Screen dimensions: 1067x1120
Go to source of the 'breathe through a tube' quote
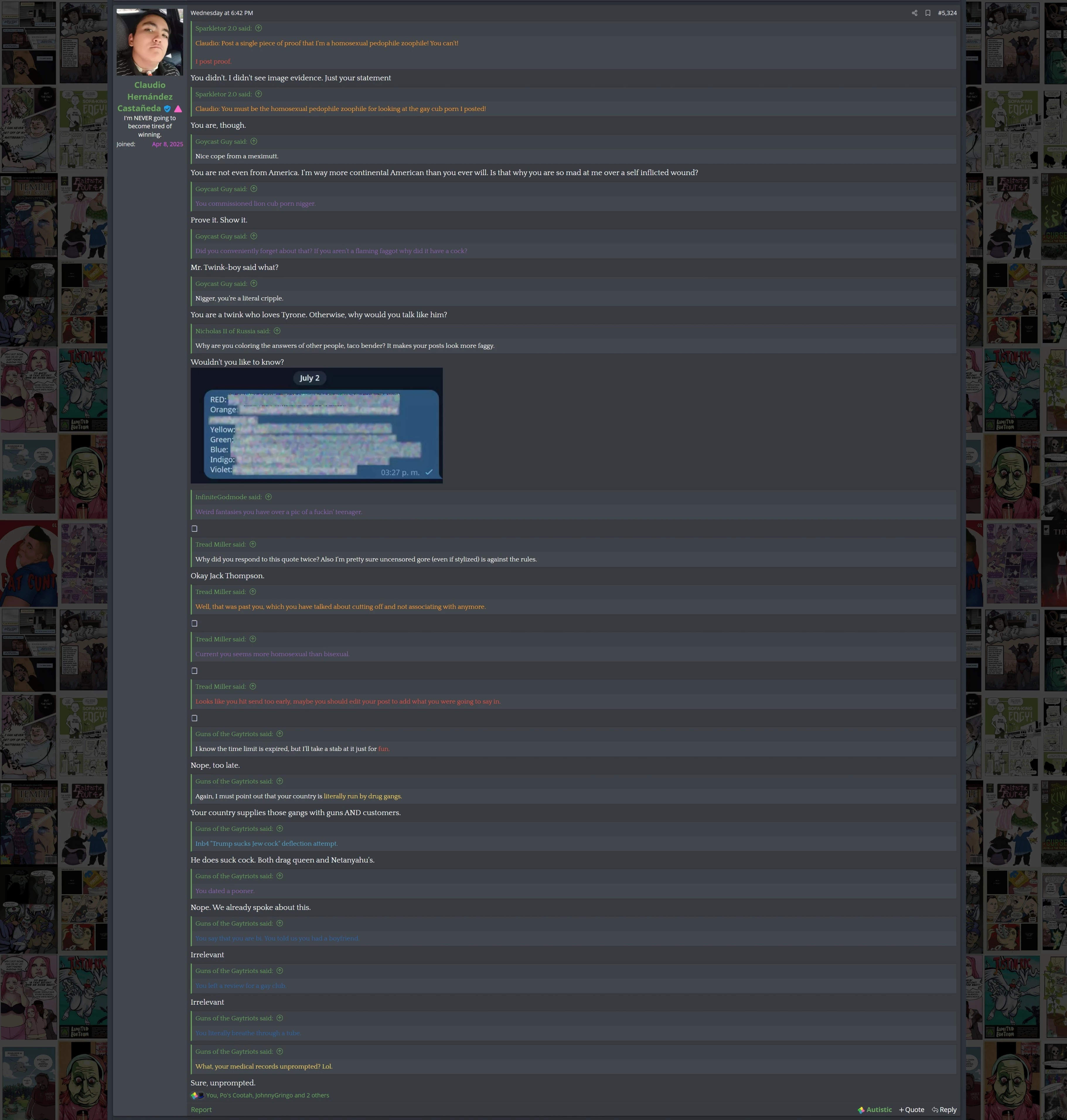pos(280,1018)
